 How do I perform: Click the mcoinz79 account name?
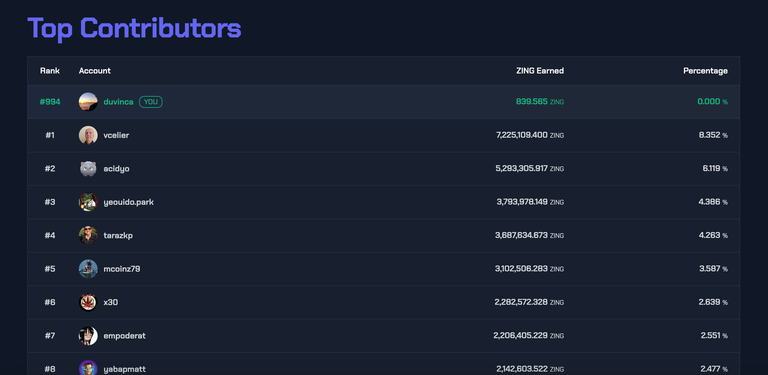click(122, 269)
